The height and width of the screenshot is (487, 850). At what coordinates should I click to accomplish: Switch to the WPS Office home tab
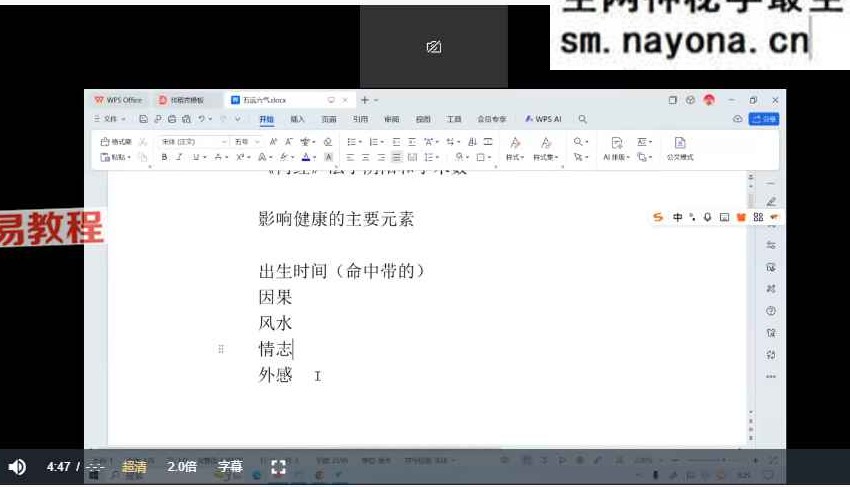point(119,100)
